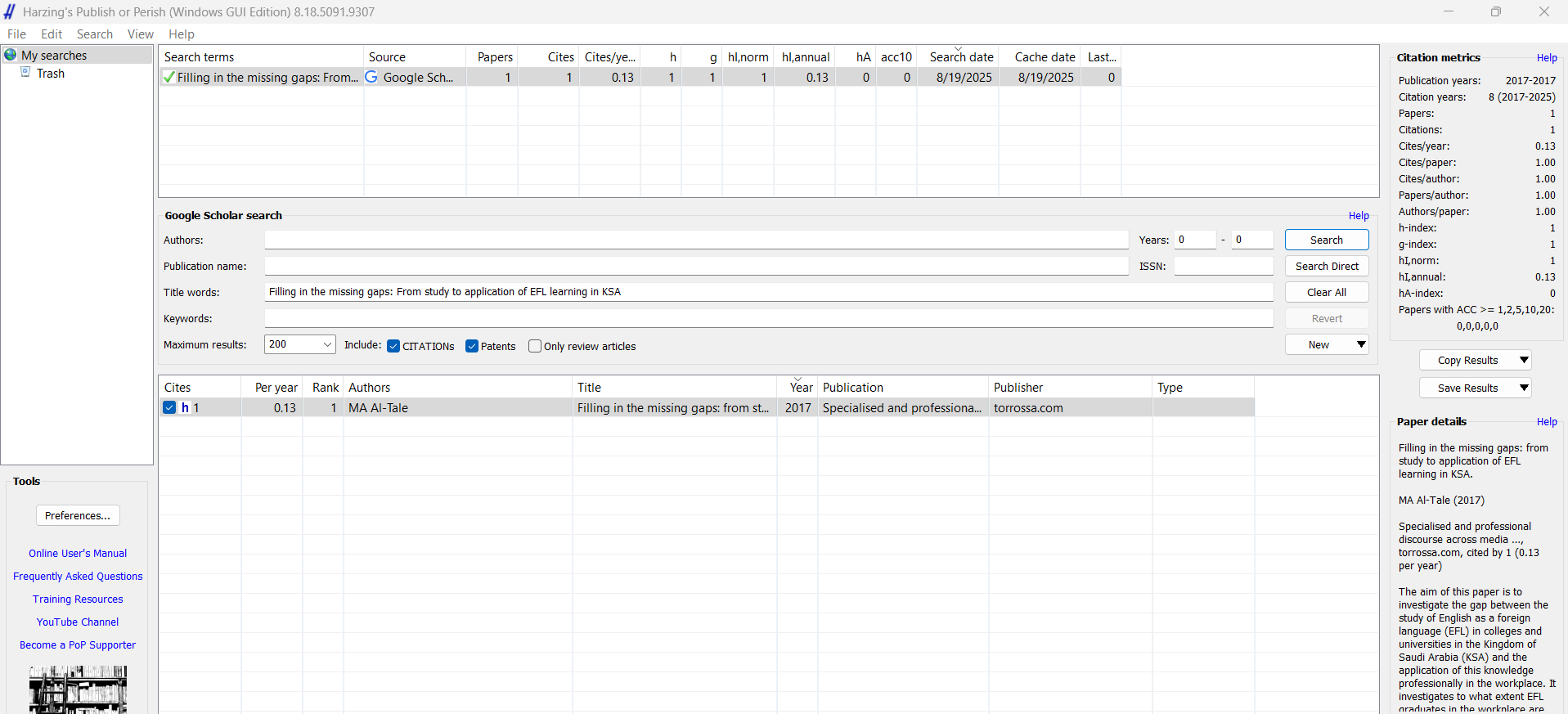
Task: Click Help link in Google Scholar search panel
Action: [x=1359, y=215]
